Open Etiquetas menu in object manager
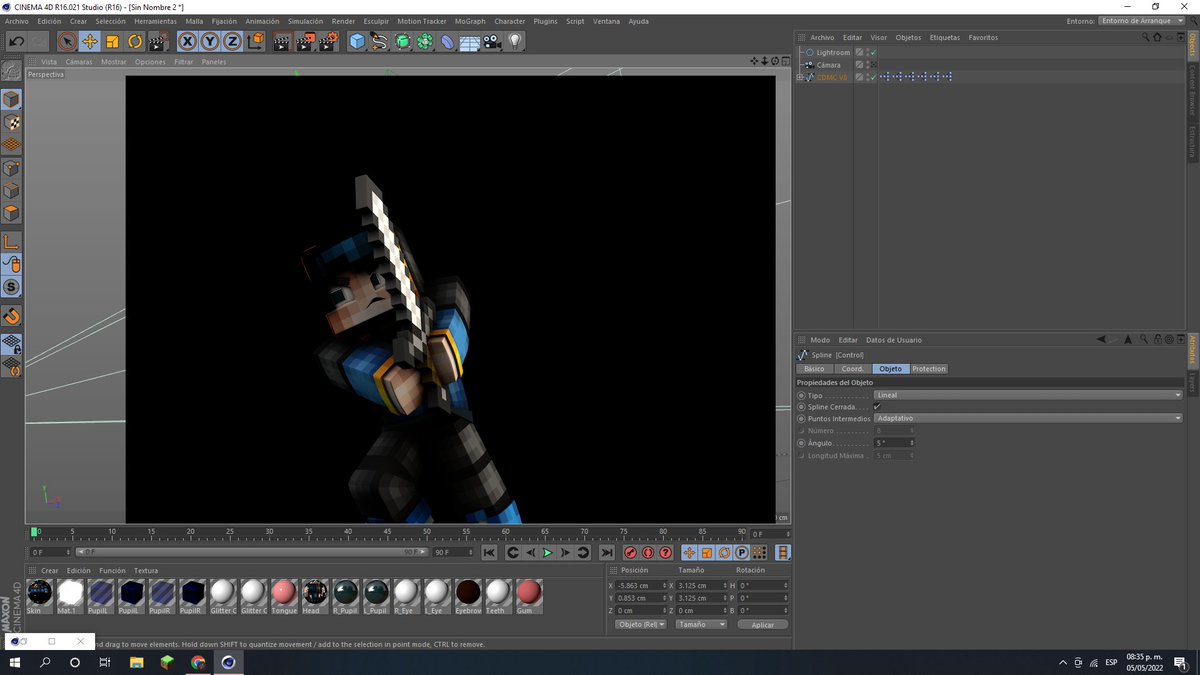Screen dimensions: 1200x675 tap(944, 38)
